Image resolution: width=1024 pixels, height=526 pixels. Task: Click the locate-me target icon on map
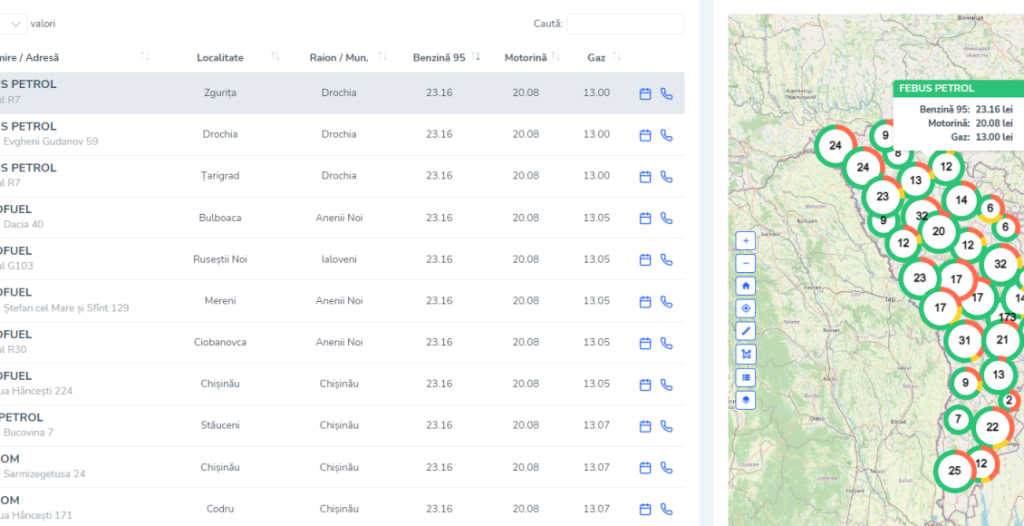coord(746,309)
